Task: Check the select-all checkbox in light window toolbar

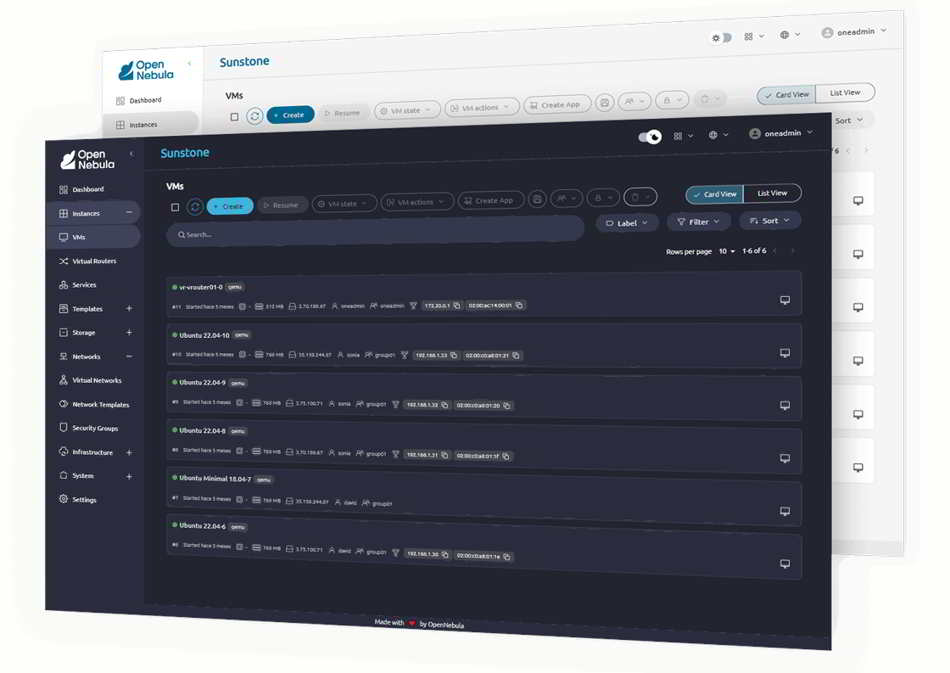Action: point(234,116)
